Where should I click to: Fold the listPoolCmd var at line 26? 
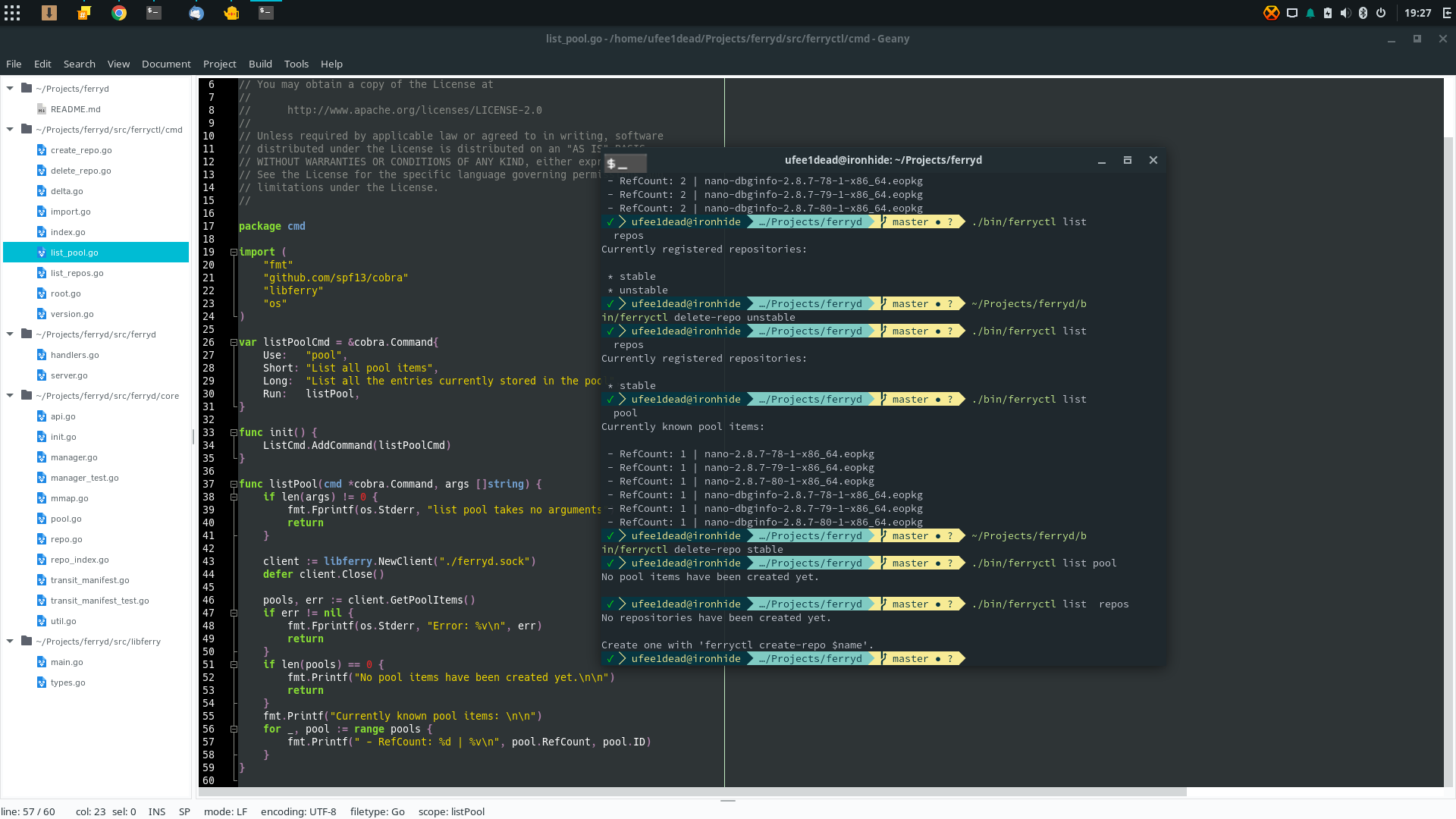coord(234,342)
